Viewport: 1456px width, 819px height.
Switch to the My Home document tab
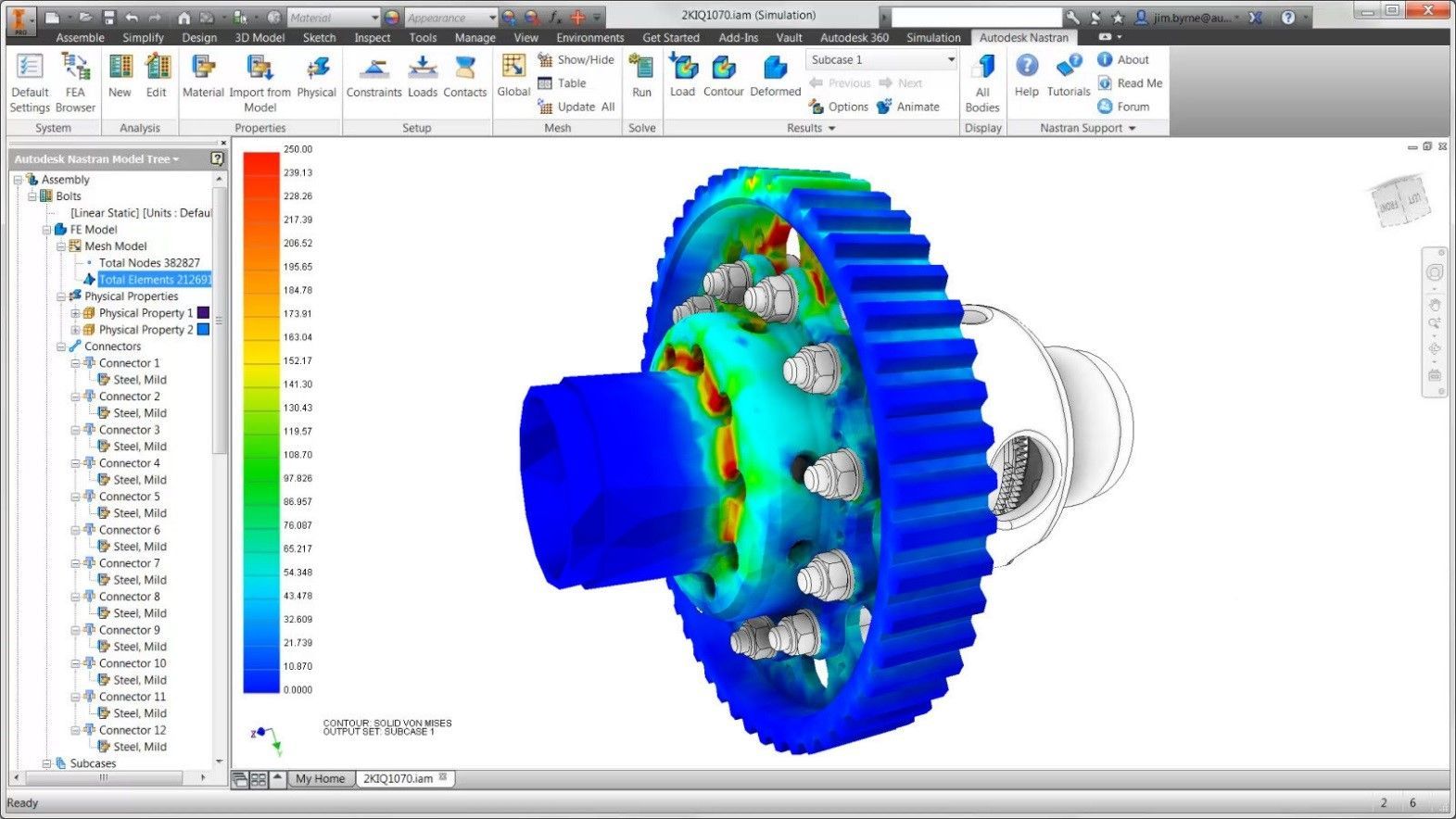pyautogui.click(x=320, y=779)
